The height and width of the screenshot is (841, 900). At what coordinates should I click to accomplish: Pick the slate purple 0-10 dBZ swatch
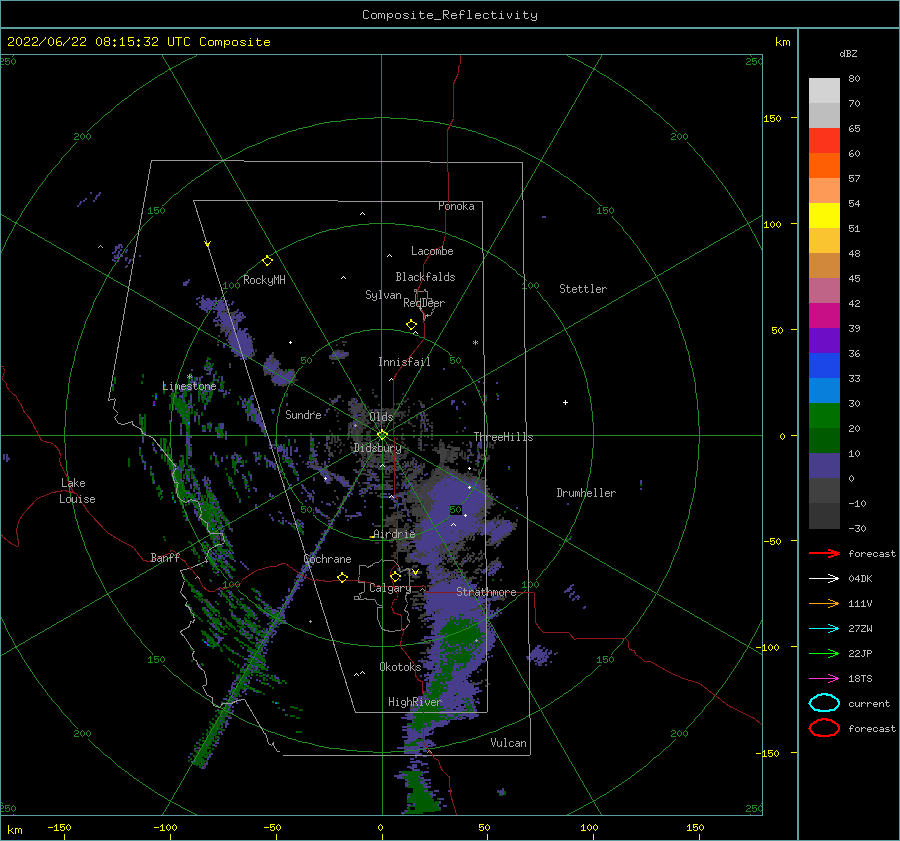pos(824,466)
